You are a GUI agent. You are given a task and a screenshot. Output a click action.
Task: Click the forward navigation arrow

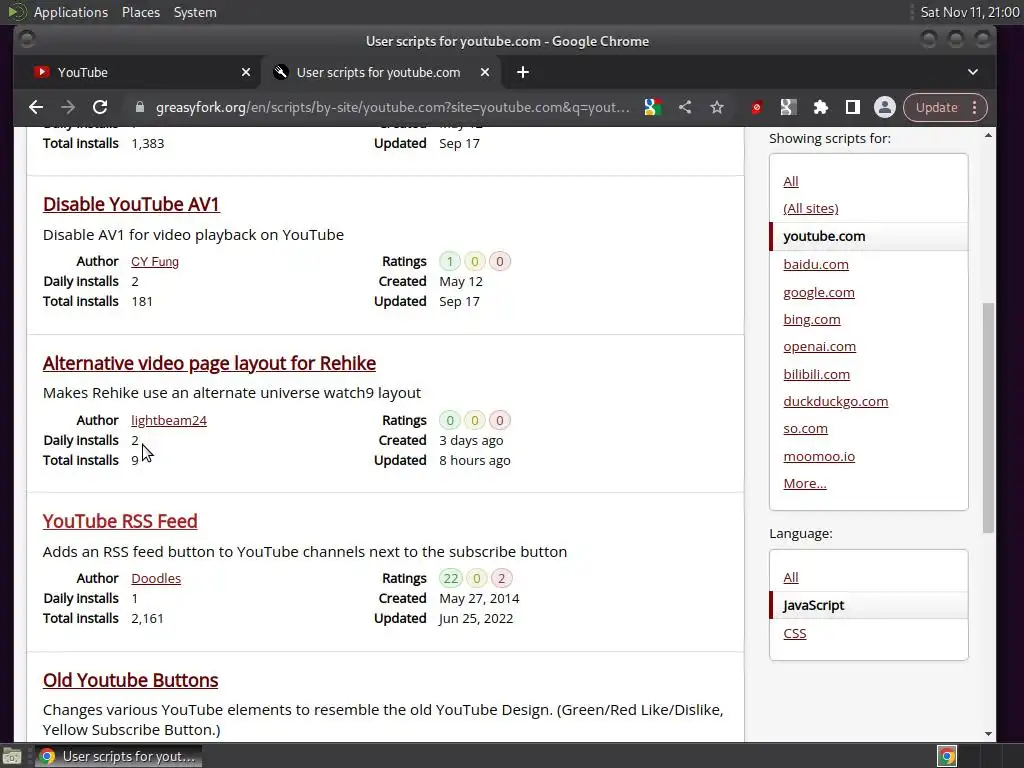click(68, 108)
